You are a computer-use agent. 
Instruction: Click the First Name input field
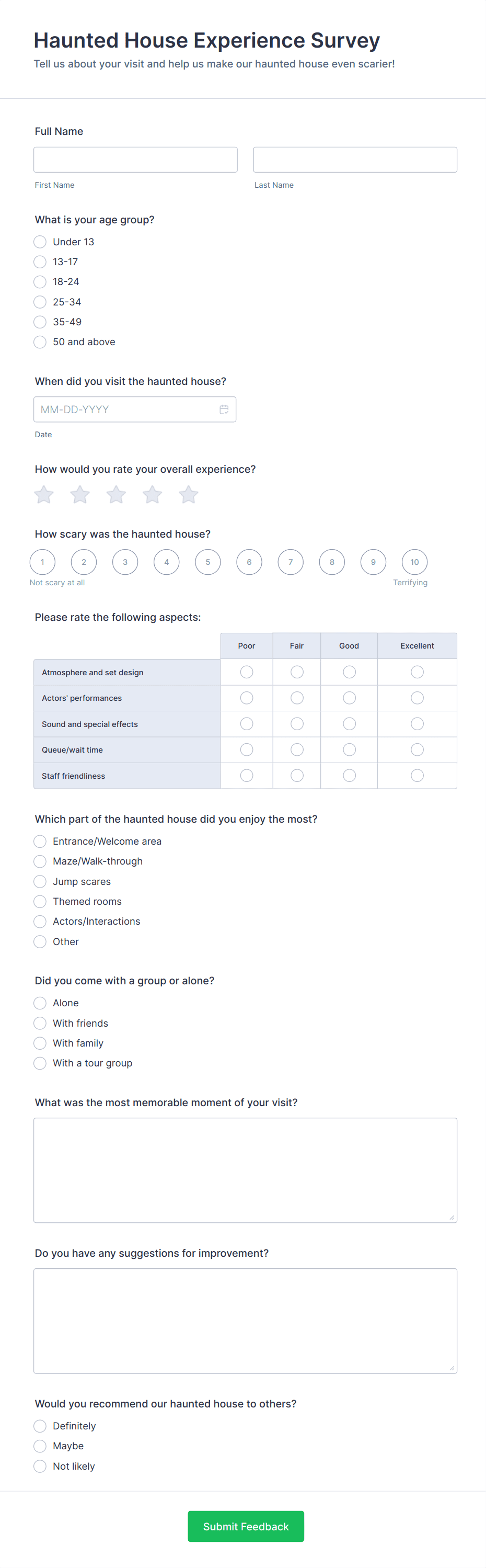point(136,160)
